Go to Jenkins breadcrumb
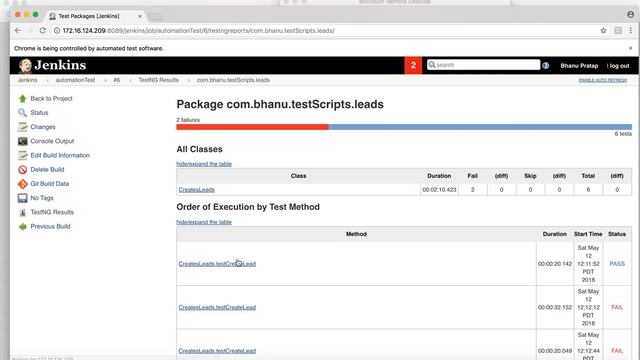Image resolution: width=640 pixels, height=360 pixels. pos(27,80)
